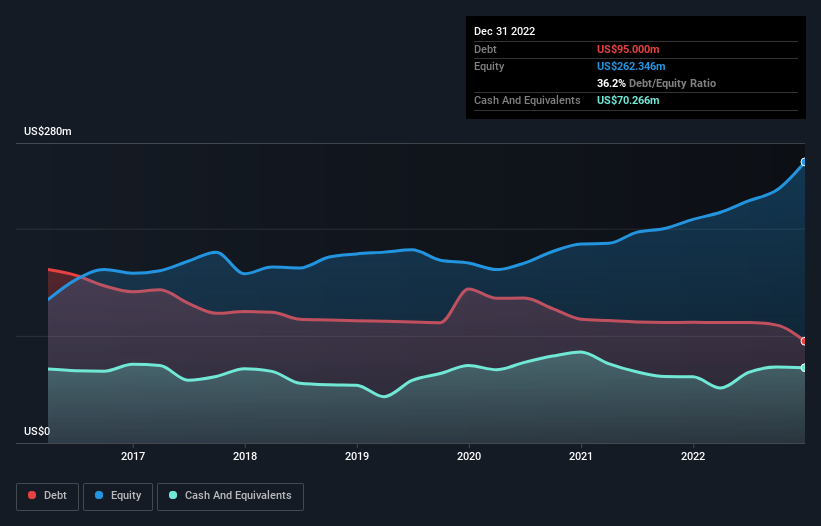Click the 2018 x-axis label
The image size is (821, 526).
point(245,456)
